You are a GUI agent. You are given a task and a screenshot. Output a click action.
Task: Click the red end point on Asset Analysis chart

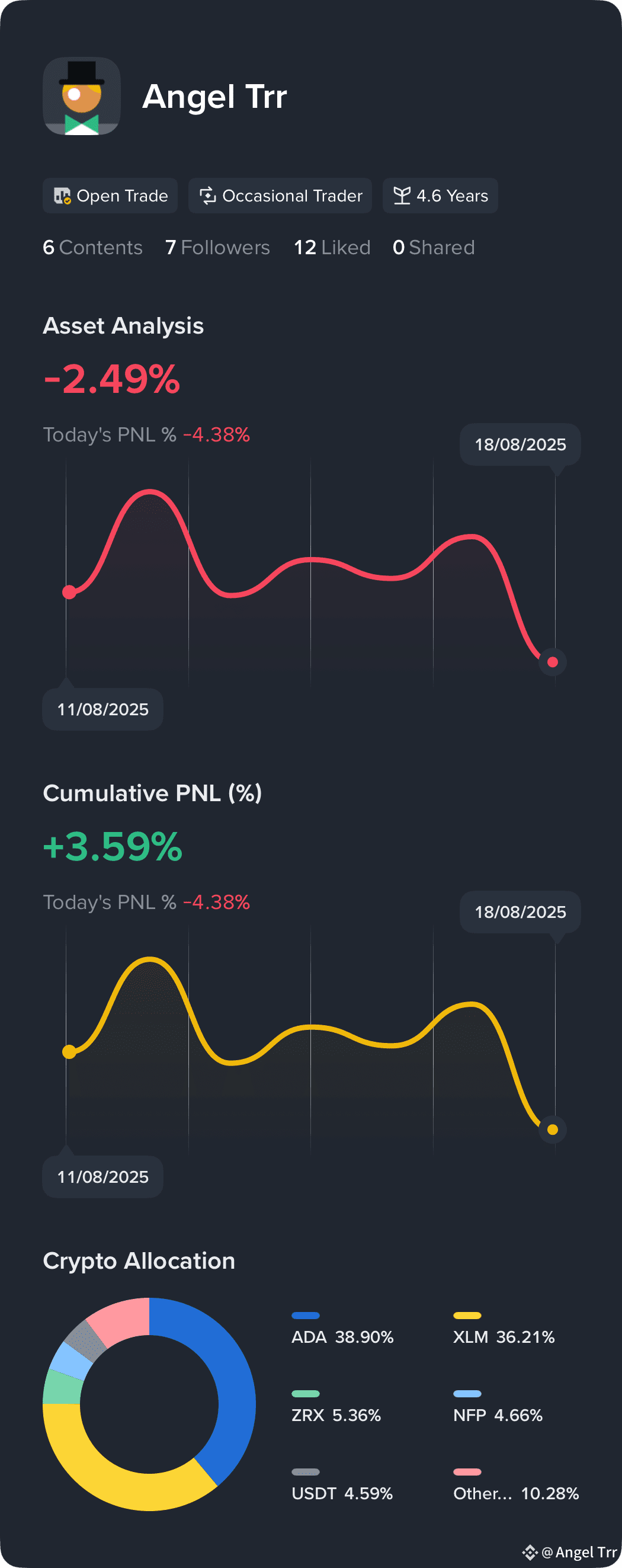[x=553, y=662]
